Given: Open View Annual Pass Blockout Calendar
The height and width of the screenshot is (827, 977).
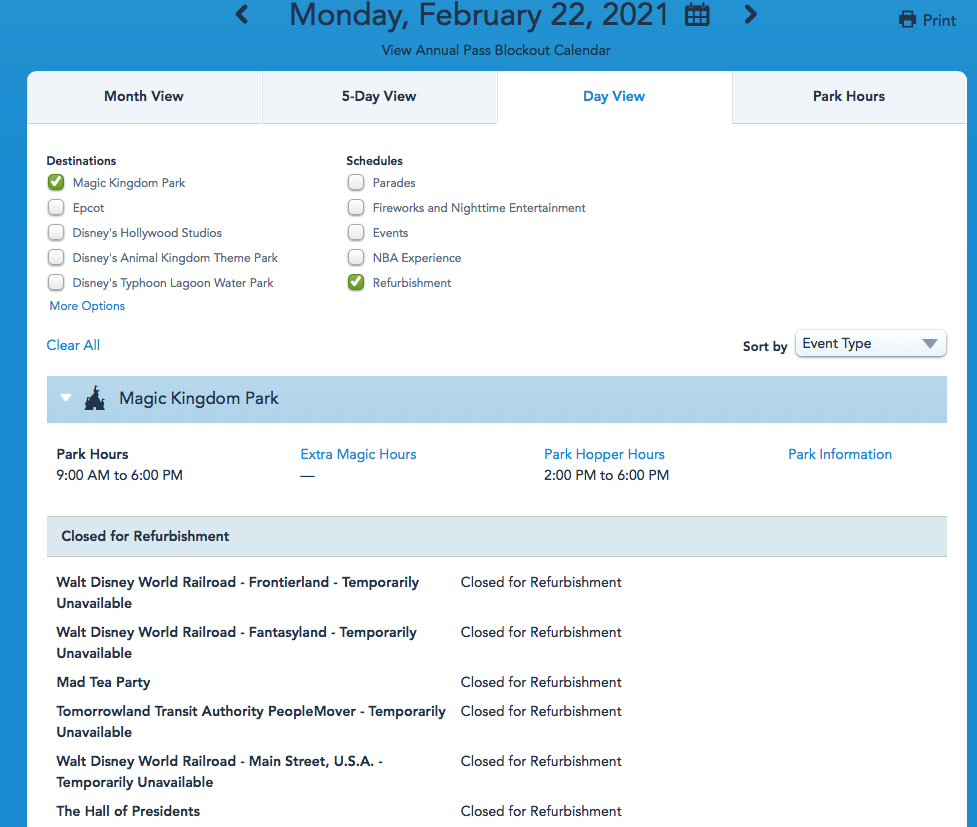Looking at the screenshot, I should [x=495, y=50].
